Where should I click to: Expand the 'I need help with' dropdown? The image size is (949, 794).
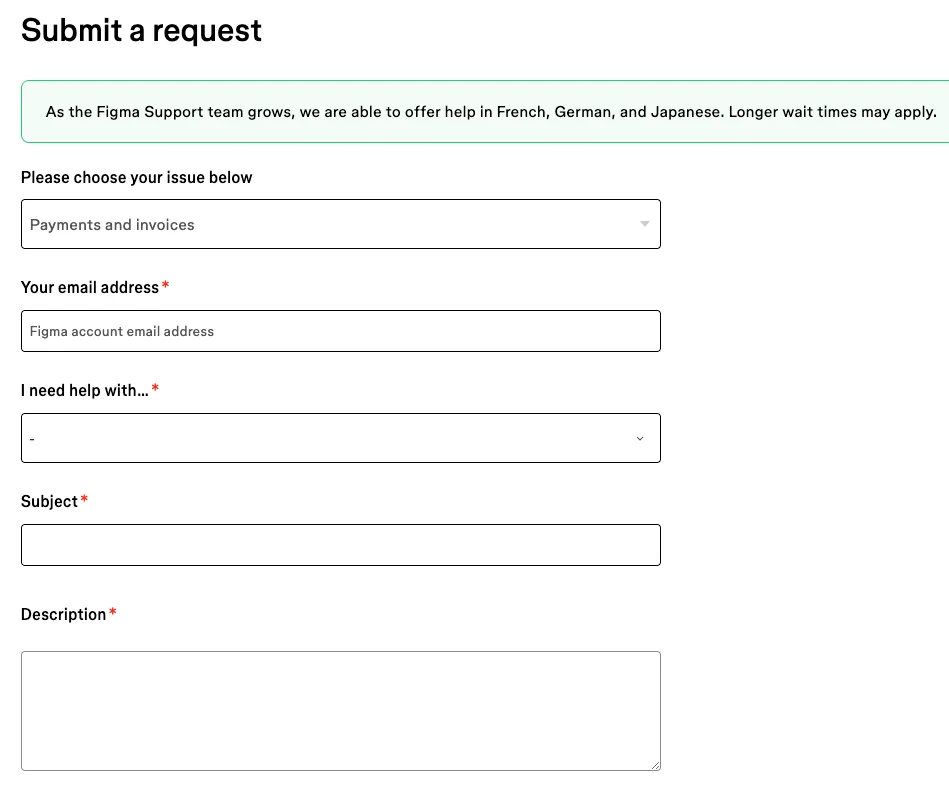pyautogui.click(x=340, y=438)
